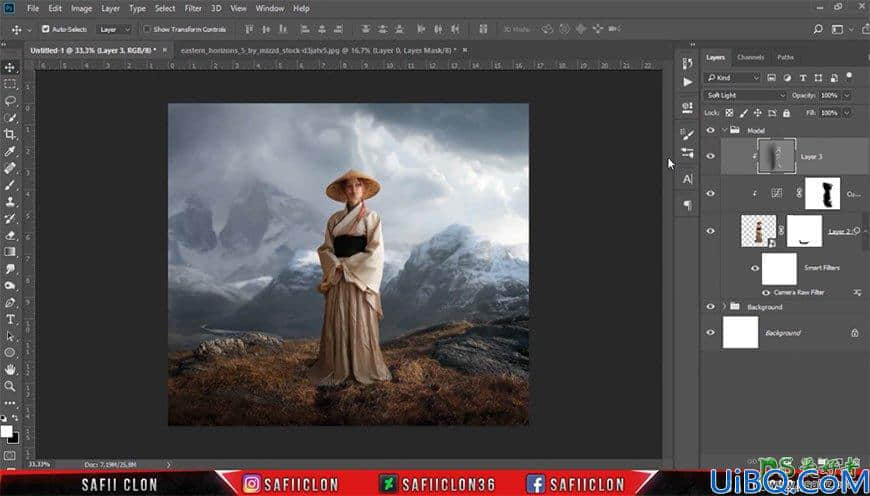Expand the Background group chevron

(x=724, y=307)
